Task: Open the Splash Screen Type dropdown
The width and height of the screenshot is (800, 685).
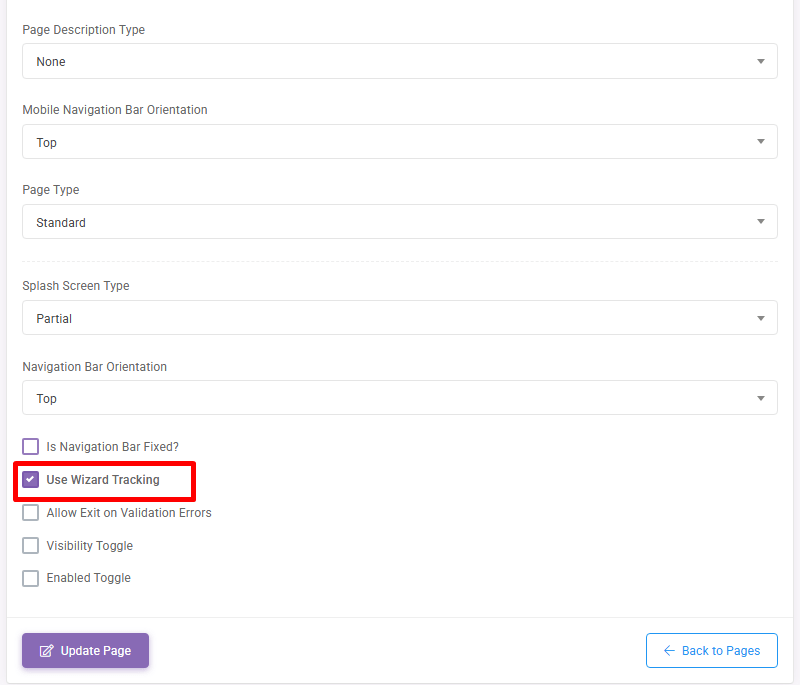Action: 399,318
